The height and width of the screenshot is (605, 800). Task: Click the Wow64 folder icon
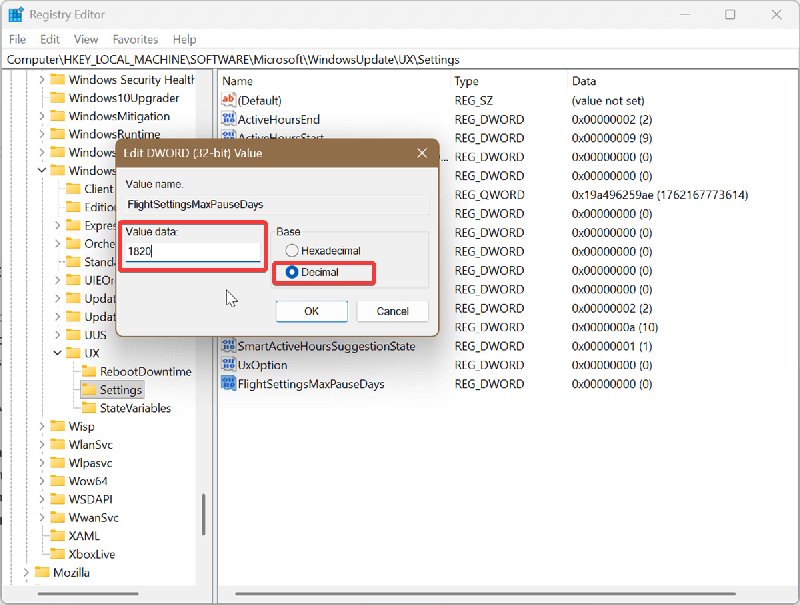tap(58, 481)
